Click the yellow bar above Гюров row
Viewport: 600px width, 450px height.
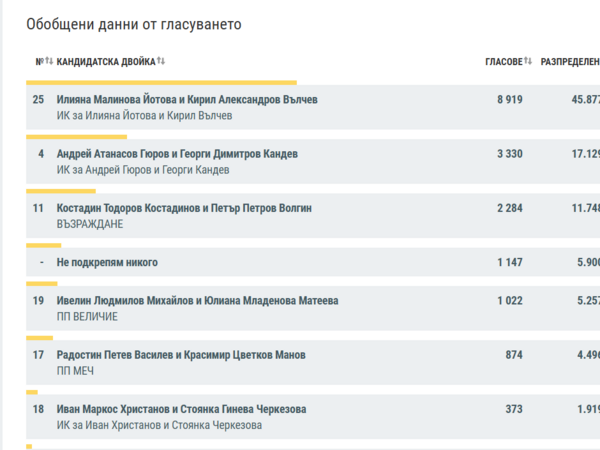[x=77, y=137]
